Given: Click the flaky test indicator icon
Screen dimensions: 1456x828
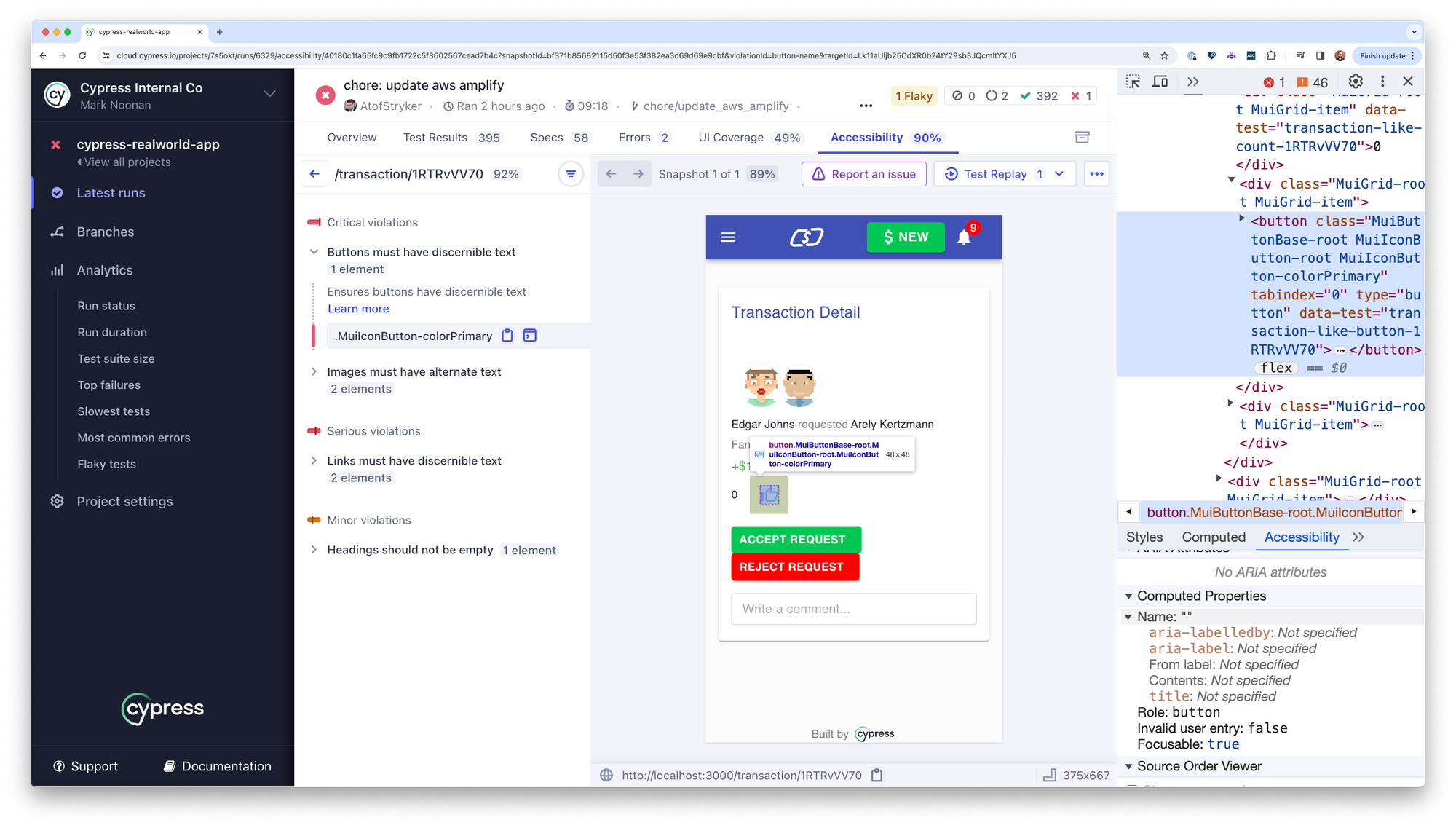Looking at the screenshot, I should tap(912, 95).
